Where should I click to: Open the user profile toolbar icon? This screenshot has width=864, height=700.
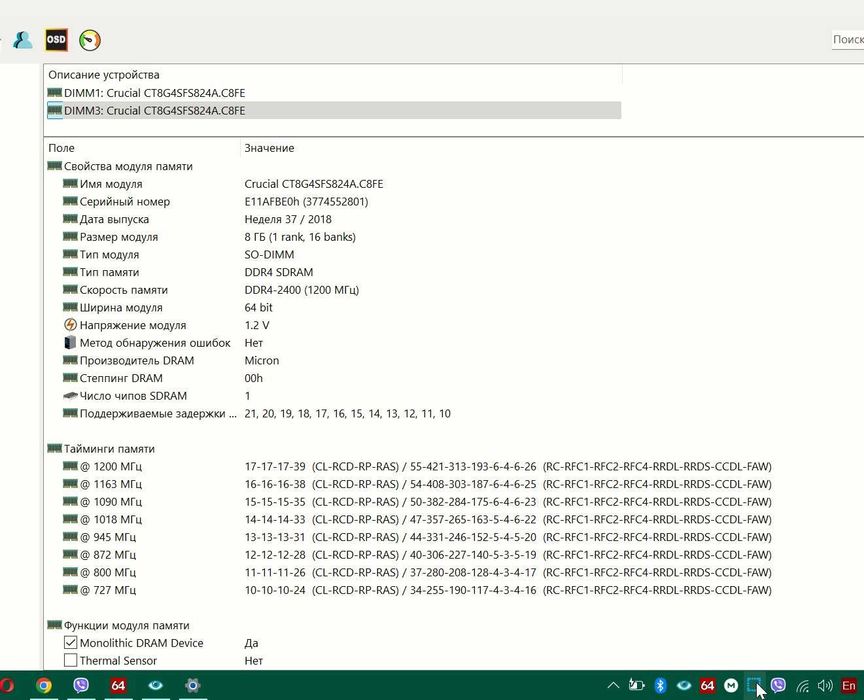click(x=23, y=40)
